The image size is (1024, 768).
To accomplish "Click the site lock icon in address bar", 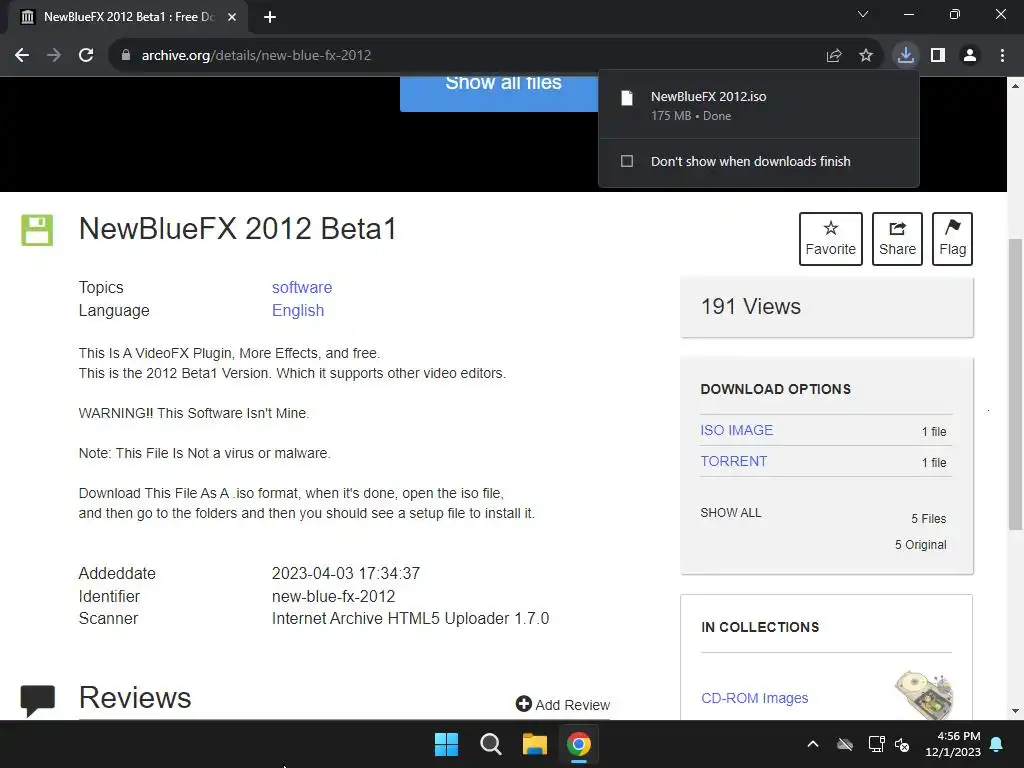I will pyautogui.click(x=126, y=56).
